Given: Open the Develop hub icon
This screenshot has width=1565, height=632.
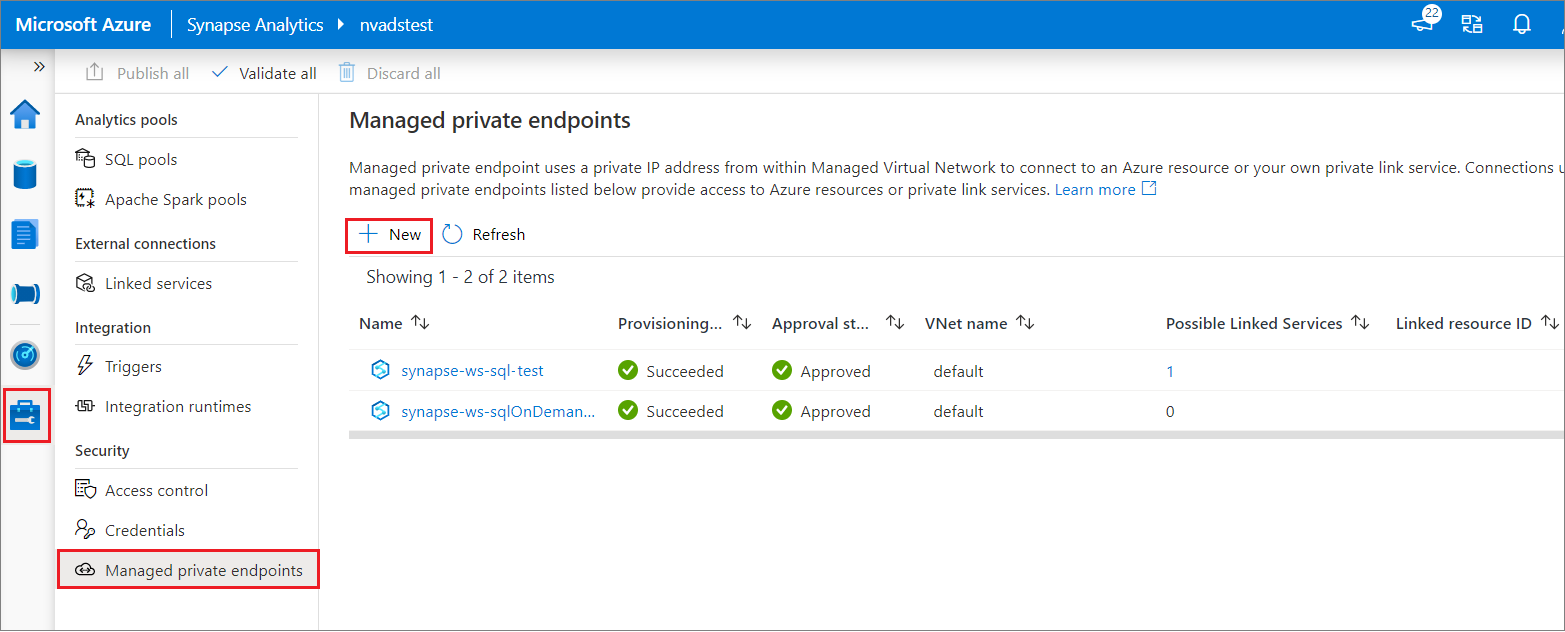Looking at the screenshot, I should pos(24,234).
